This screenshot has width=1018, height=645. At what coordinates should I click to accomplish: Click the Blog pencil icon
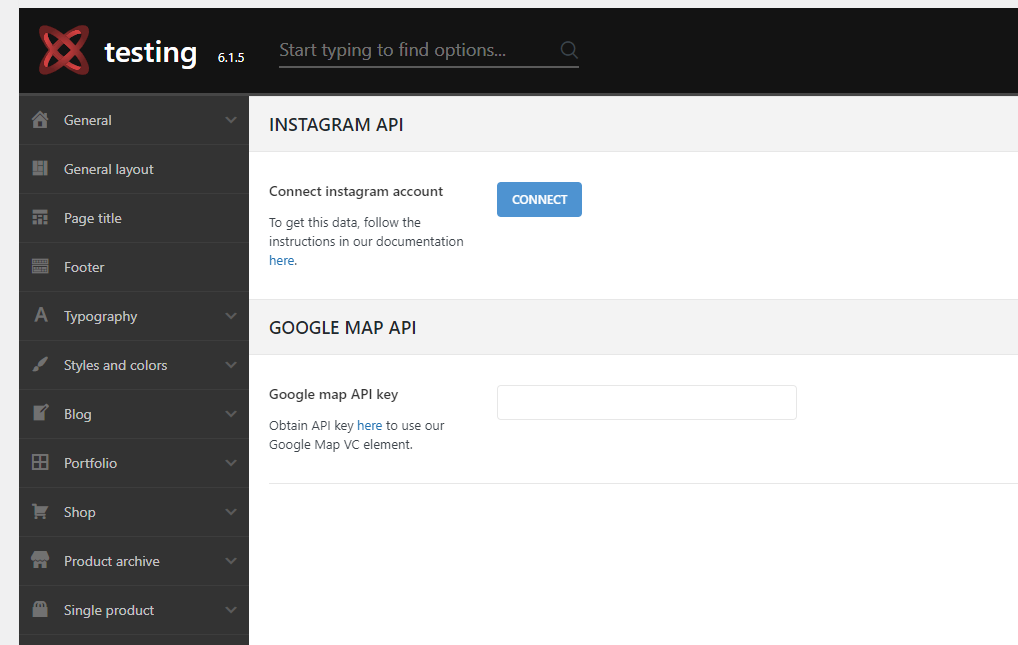(x=40, y=413)
